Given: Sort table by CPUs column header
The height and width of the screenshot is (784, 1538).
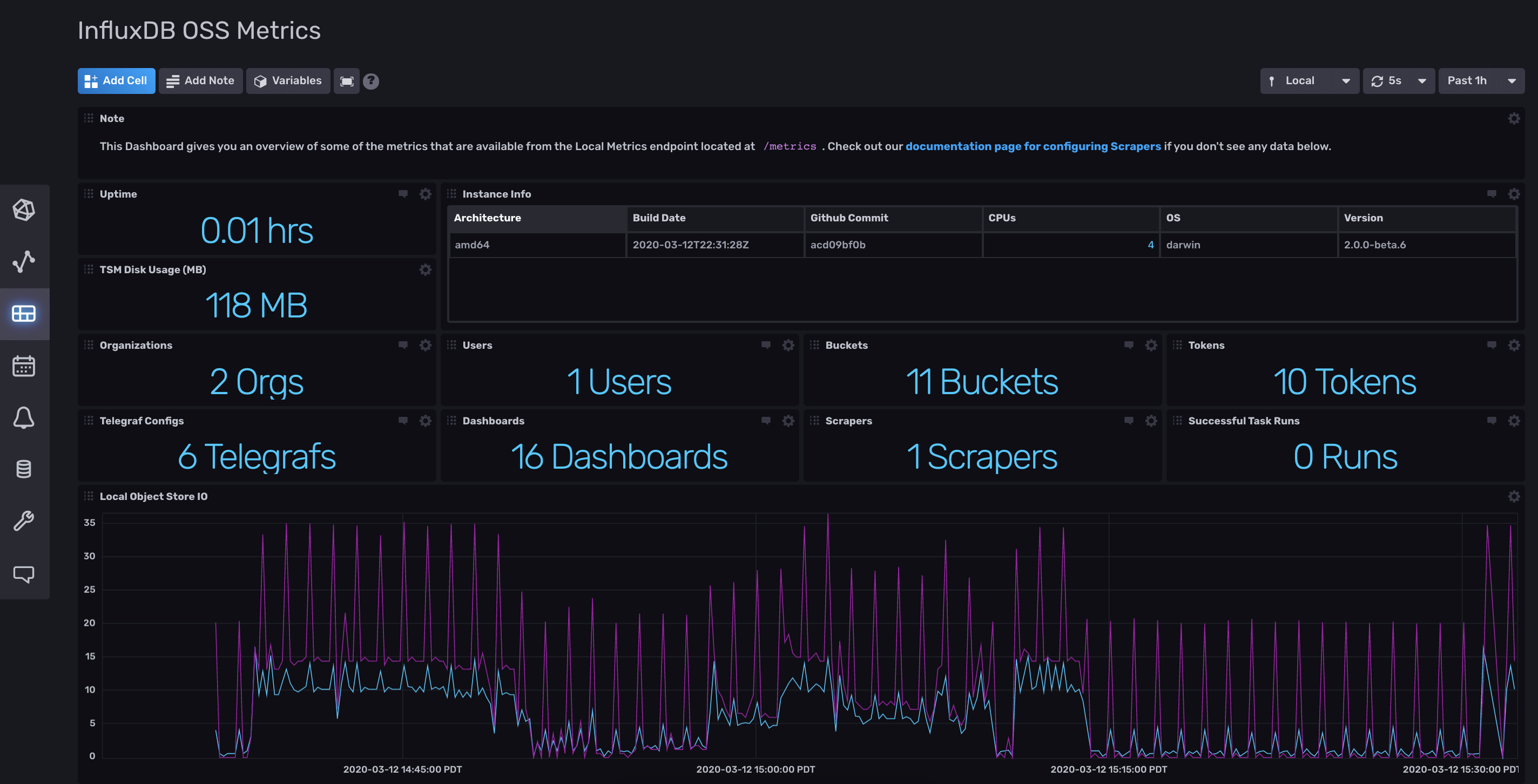Looking at the screenshot, I should pyautogui.click(x=1070, y=218).
